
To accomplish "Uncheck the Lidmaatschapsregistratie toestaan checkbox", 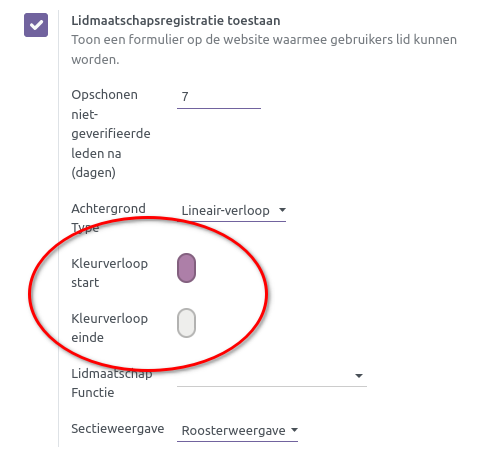I will (36, 25).
